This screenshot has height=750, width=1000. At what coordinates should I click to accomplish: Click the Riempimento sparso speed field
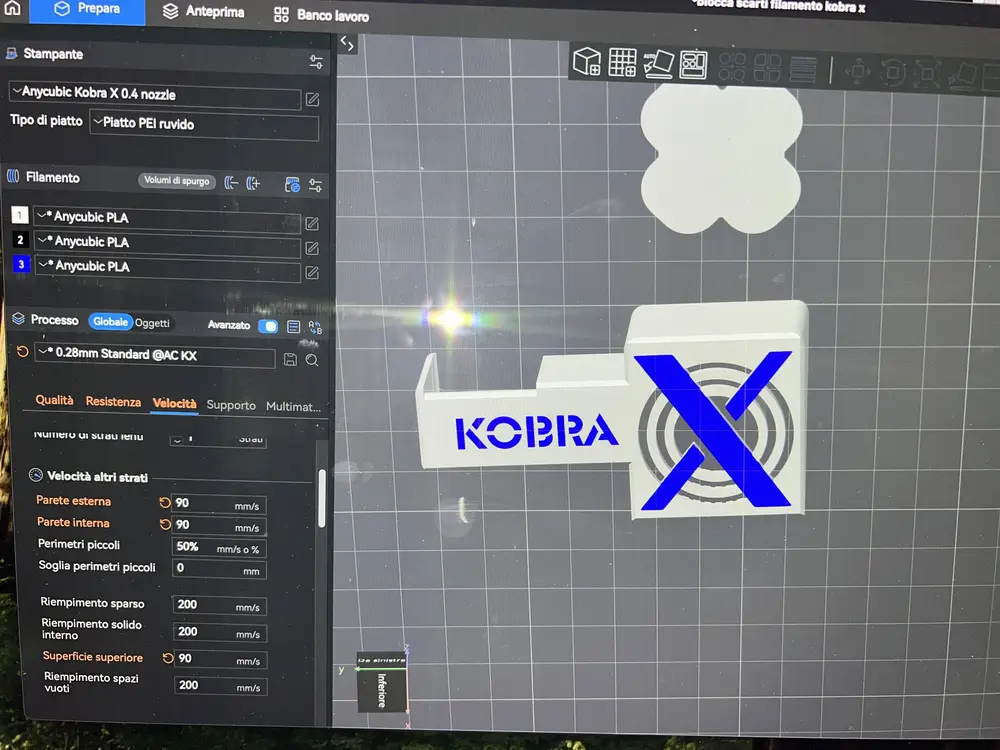[219, 606]
